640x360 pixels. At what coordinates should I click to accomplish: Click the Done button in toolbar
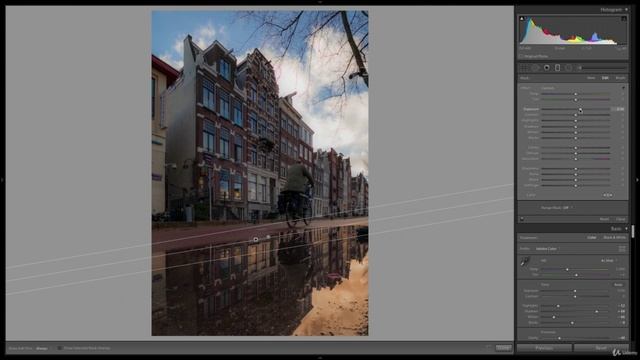point(503,348)
